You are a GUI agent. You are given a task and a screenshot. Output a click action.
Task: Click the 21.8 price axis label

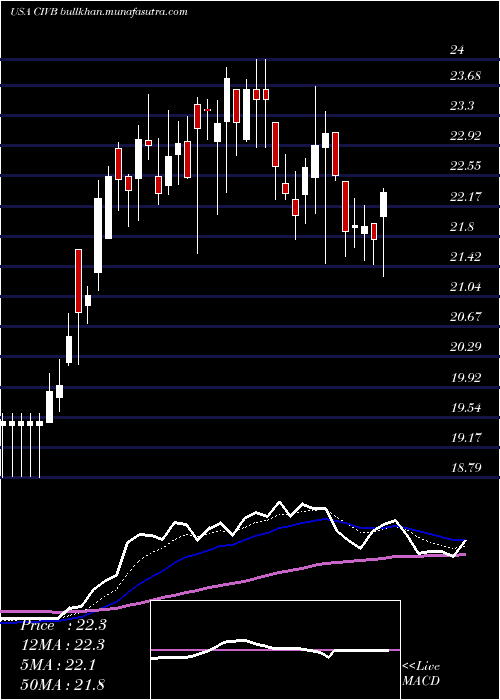click(462, 226)
